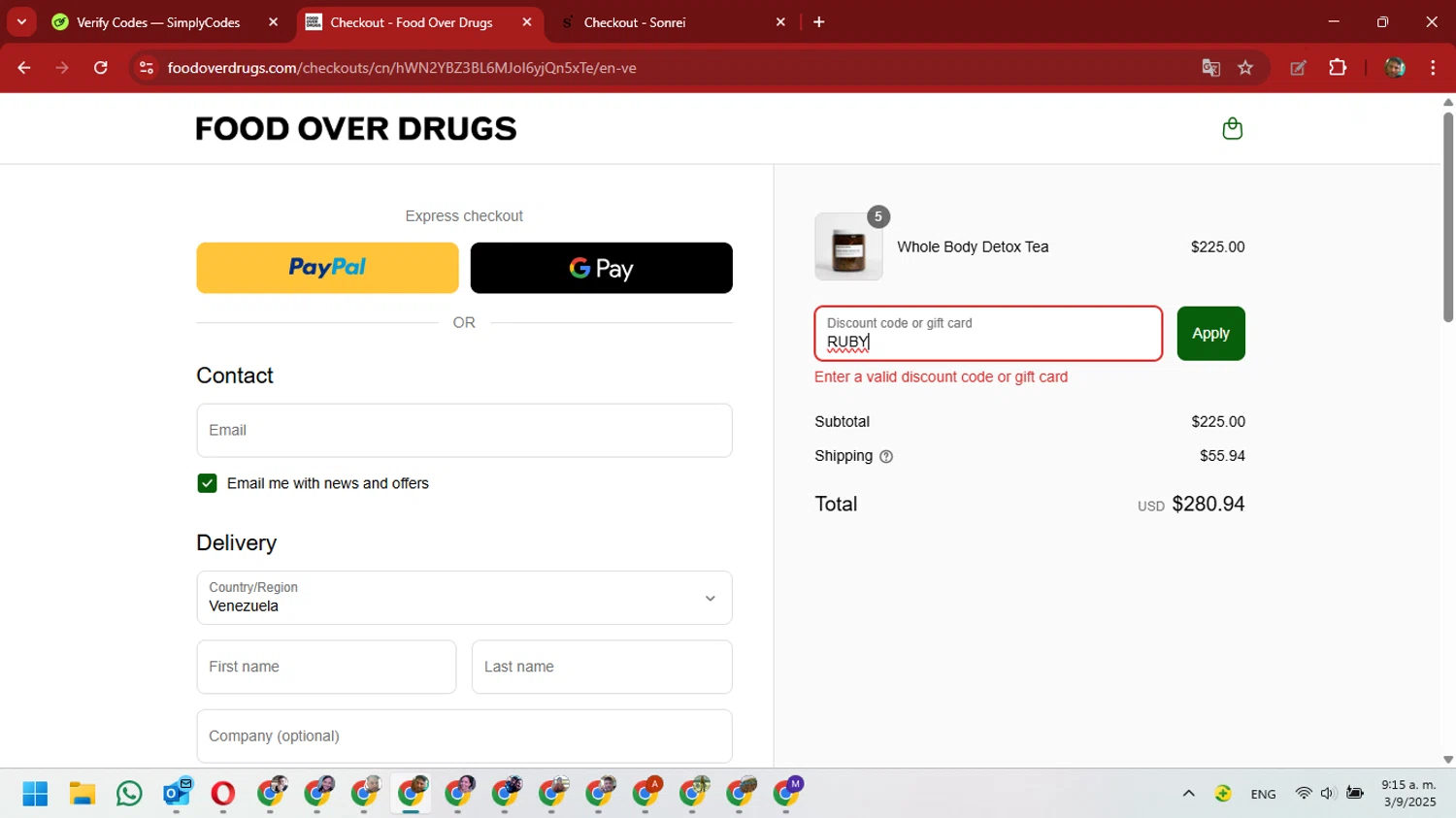Click ENG language indicator
The height and width of the screenshot is (818, 1456).
[1263, 794]
